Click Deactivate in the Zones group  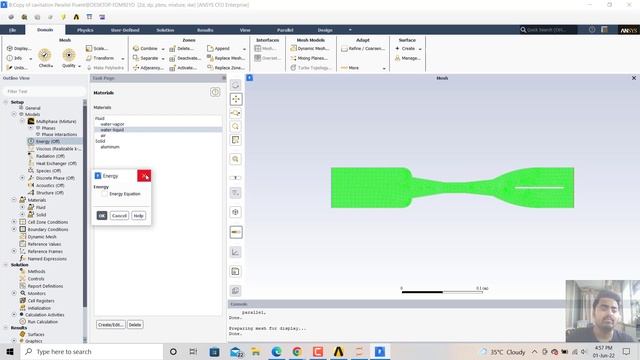(x=184, y=58)
